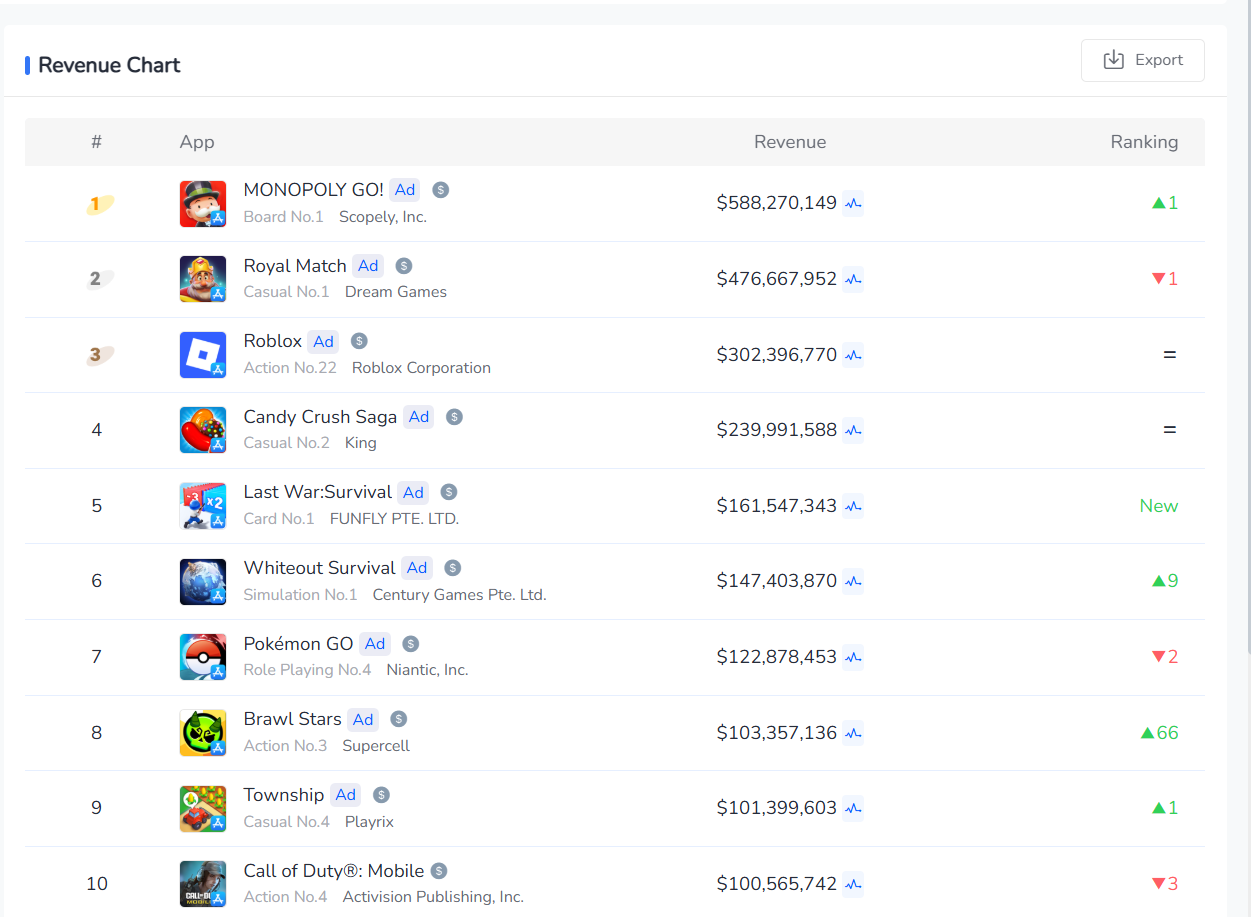Click the Ad badge next to Whiteout Survival
Viewport: 1251px width, 917px height.
[417, 568]
